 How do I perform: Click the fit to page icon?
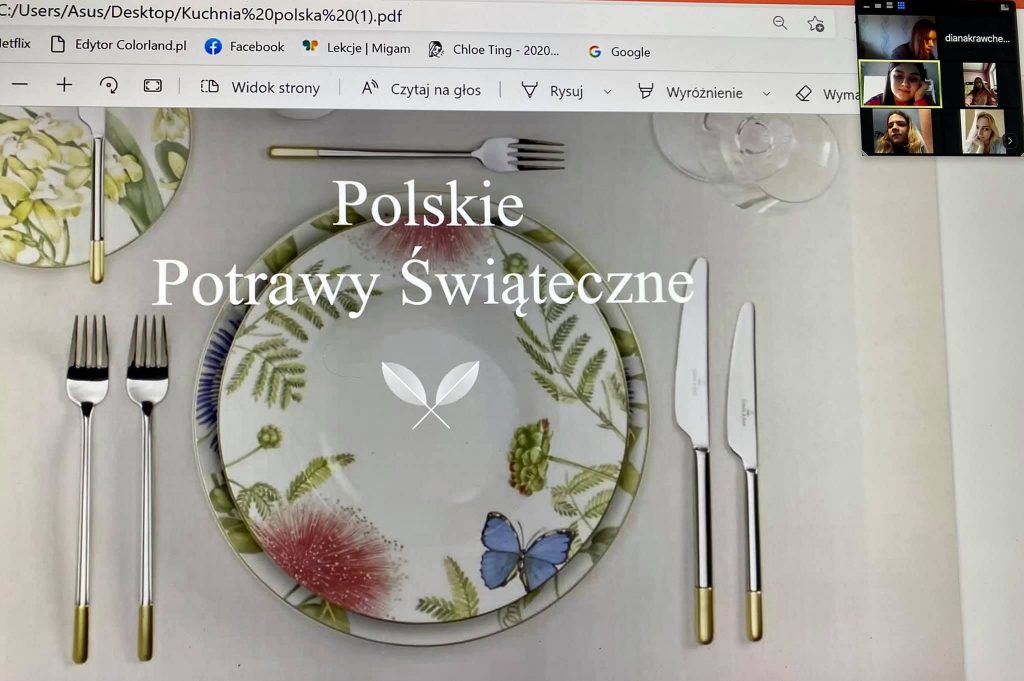[153, 86]
